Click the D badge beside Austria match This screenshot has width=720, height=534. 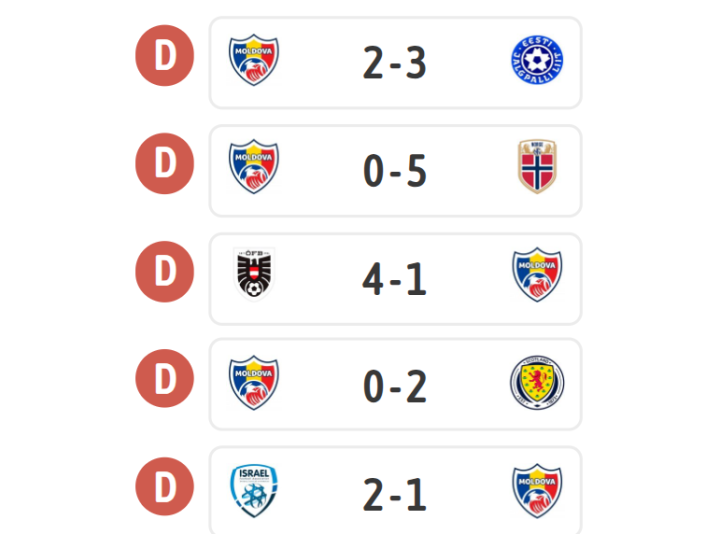(x=165, y=271)
